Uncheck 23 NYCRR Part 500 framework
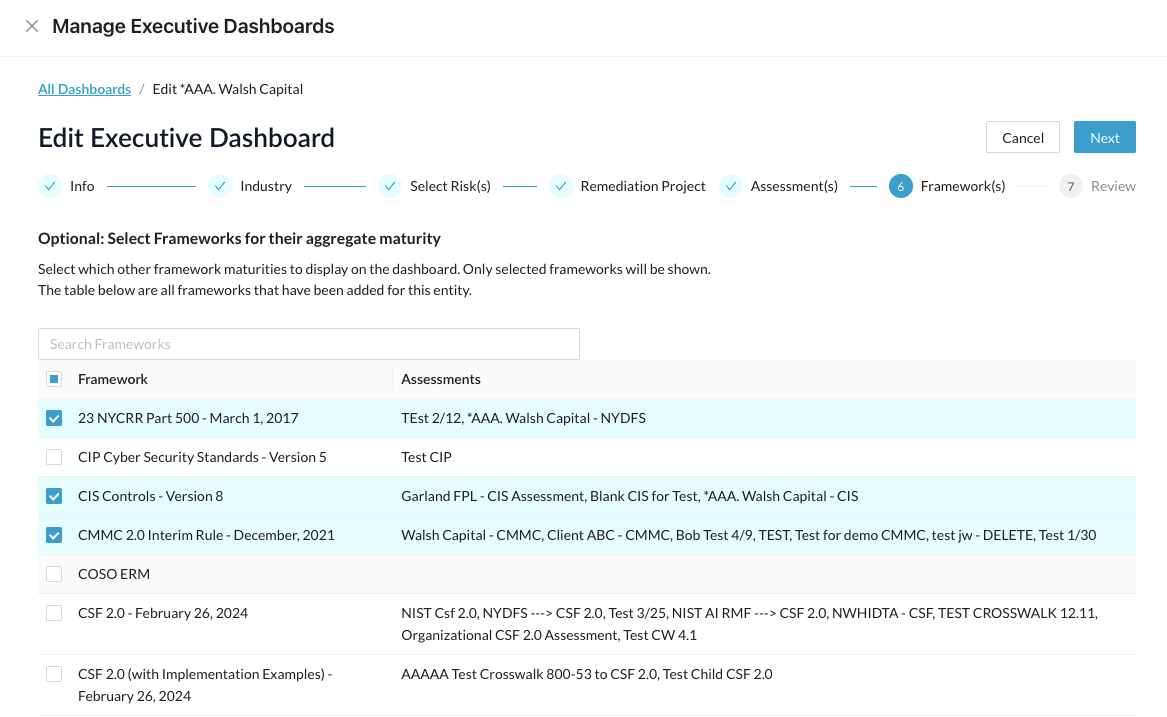 tap(54, 418)
